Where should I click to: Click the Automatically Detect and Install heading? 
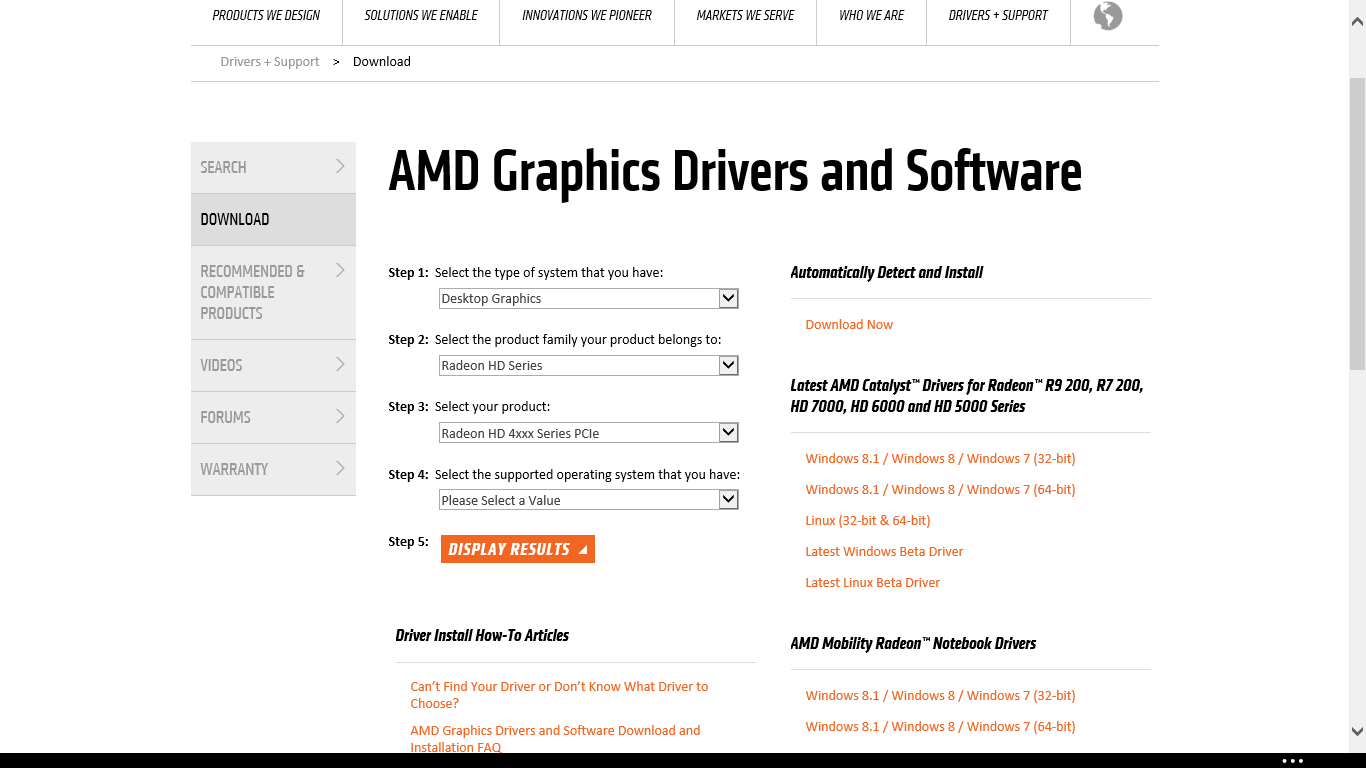887,273
